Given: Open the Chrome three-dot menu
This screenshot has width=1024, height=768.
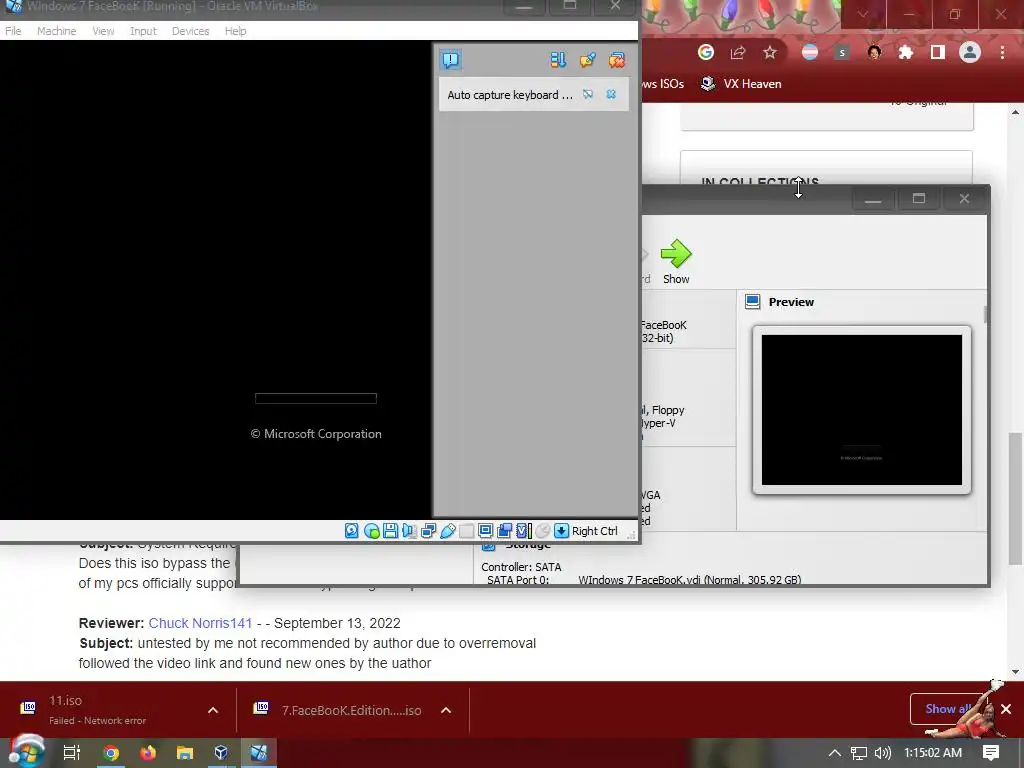Looking at the screenshot, I should 1002,52.
